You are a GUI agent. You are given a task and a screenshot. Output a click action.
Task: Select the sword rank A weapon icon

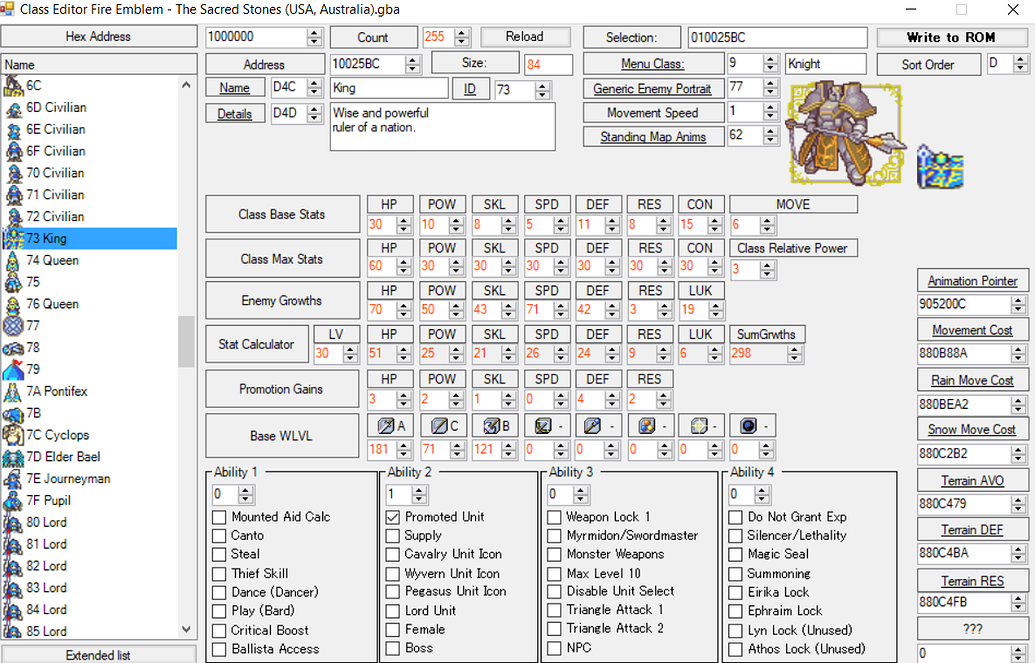coord(388,425)
